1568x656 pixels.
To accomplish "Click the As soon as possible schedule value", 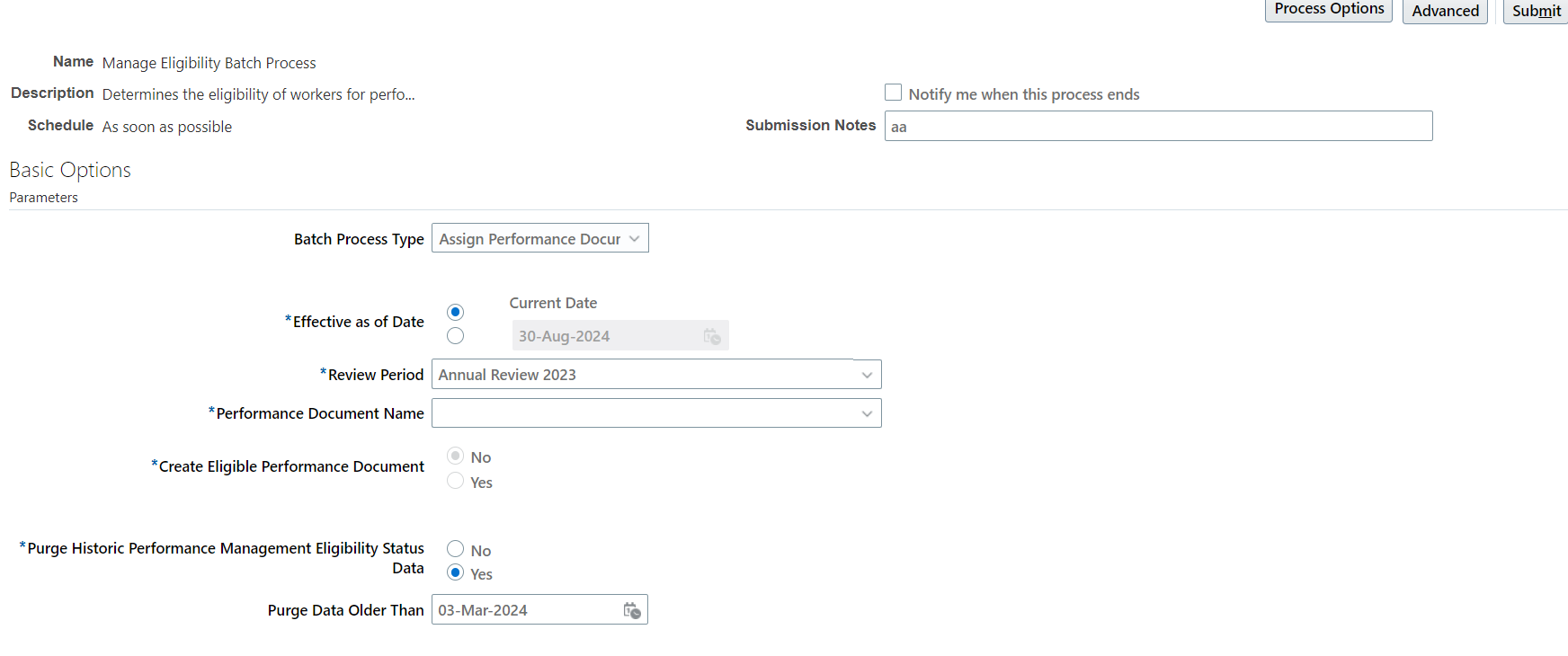I will [167, 127].
